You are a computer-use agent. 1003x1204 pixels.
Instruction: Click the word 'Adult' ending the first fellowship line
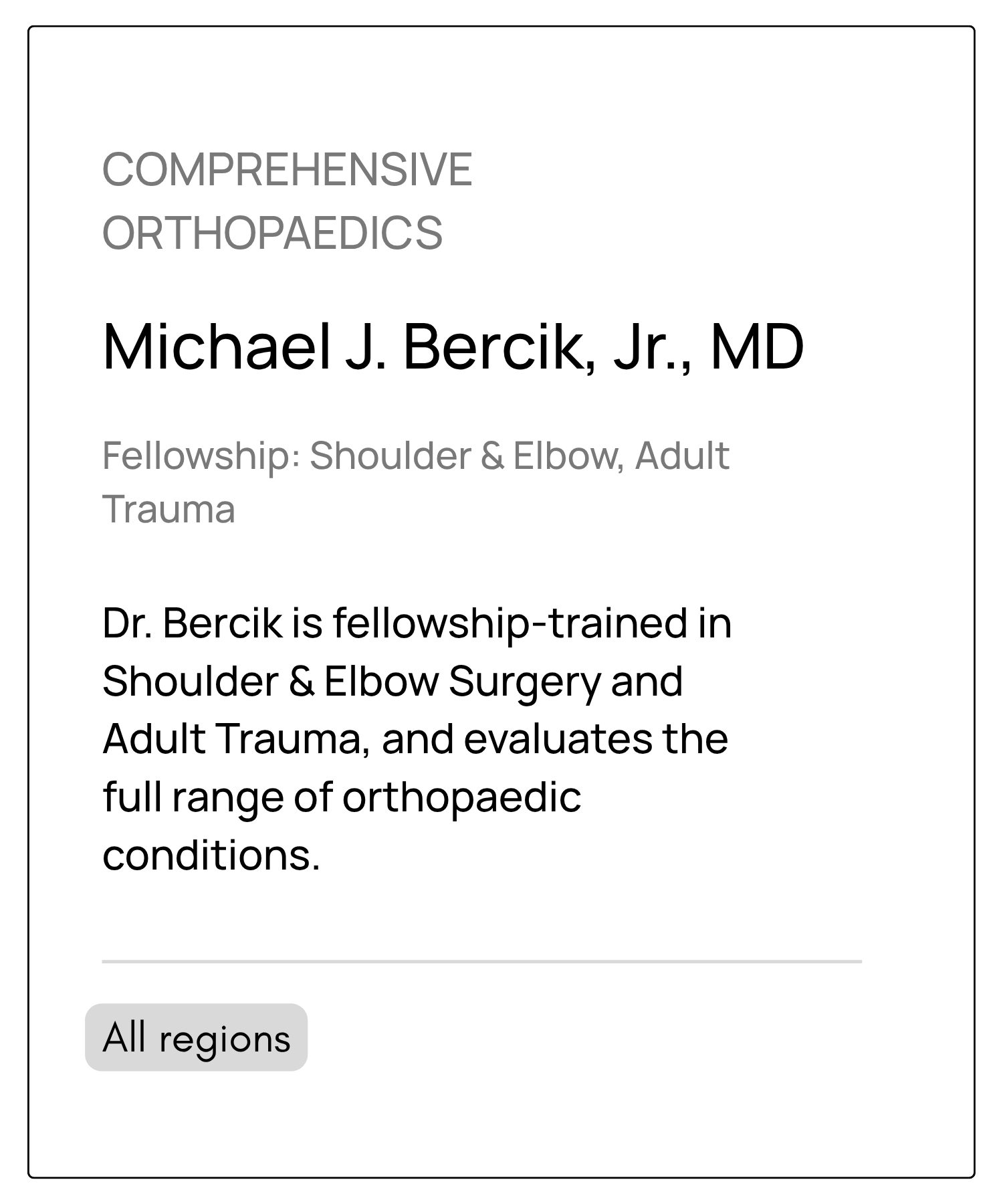pyautogui.click(x=682, y=456)
